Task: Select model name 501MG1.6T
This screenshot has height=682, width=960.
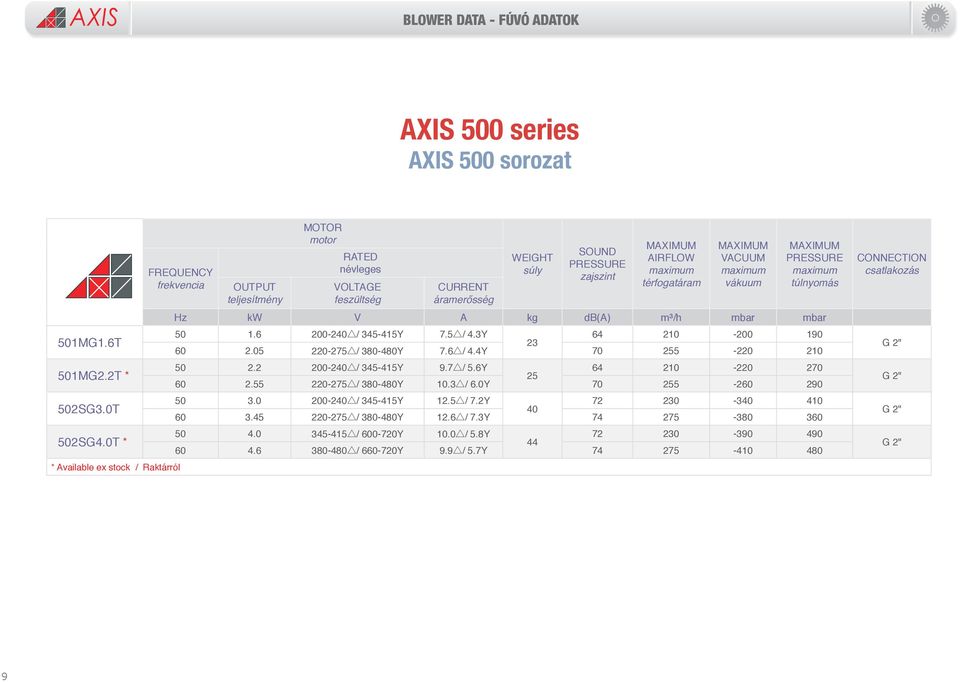Action: tap(89, 343)
